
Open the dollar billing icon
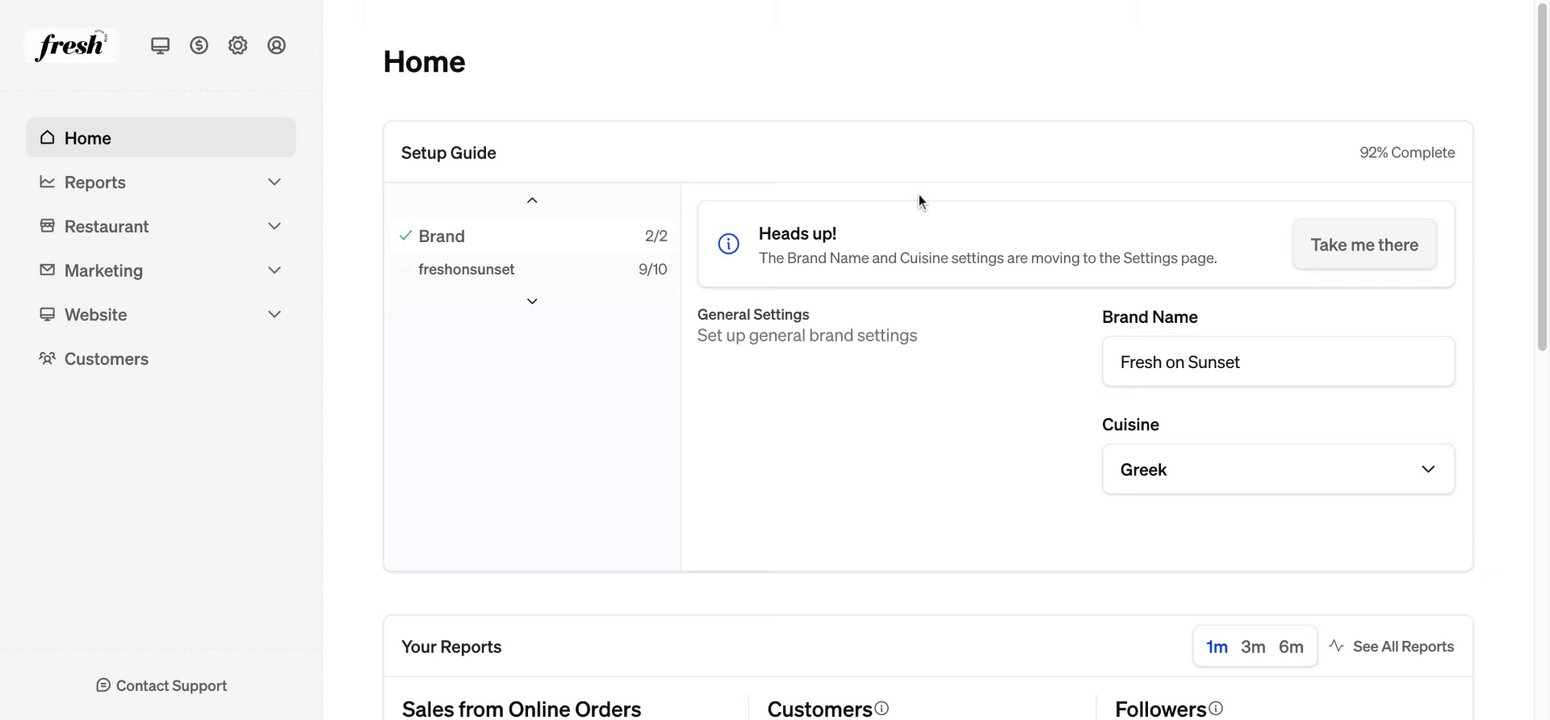(199, 45)
